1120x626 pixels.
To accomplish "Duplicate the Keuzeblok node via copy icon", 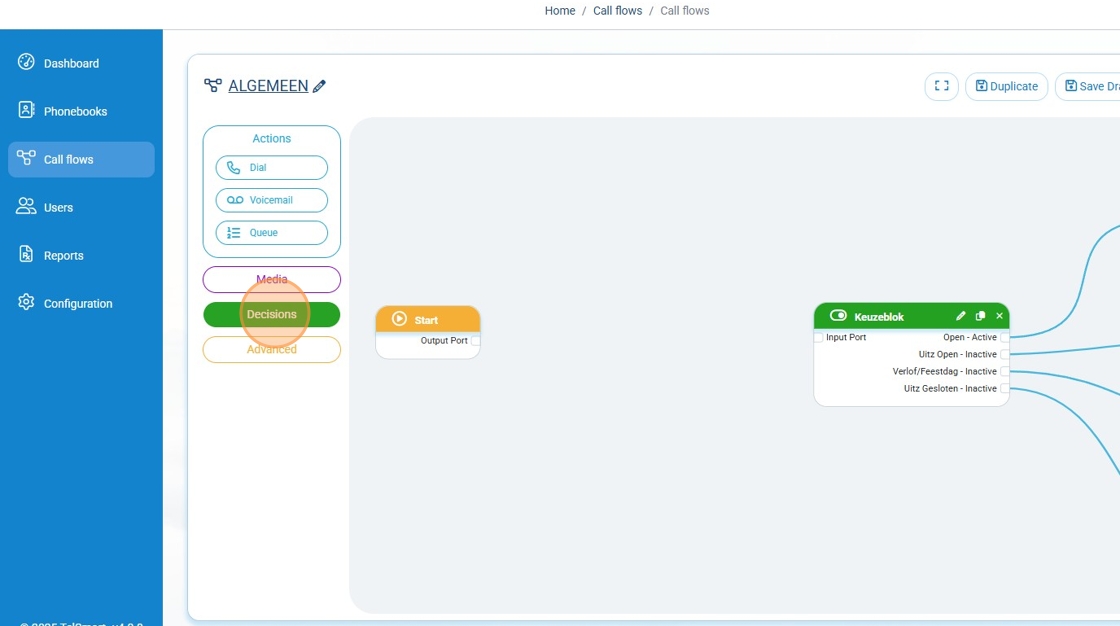I will (980, 316).
